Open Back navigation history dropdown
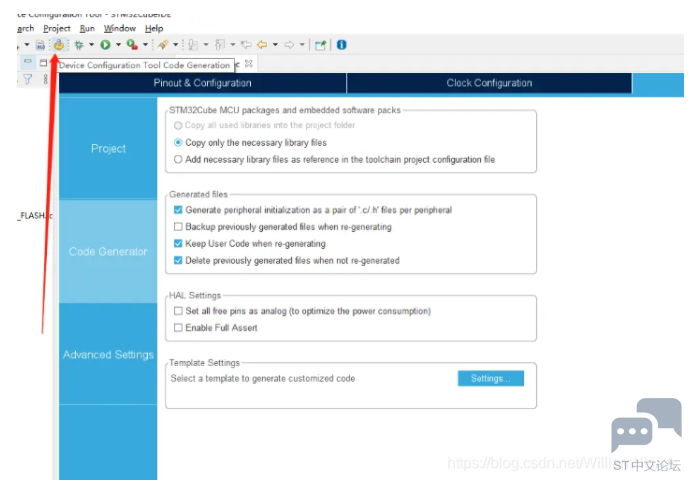The image size is (690, 481). [275, 44]
